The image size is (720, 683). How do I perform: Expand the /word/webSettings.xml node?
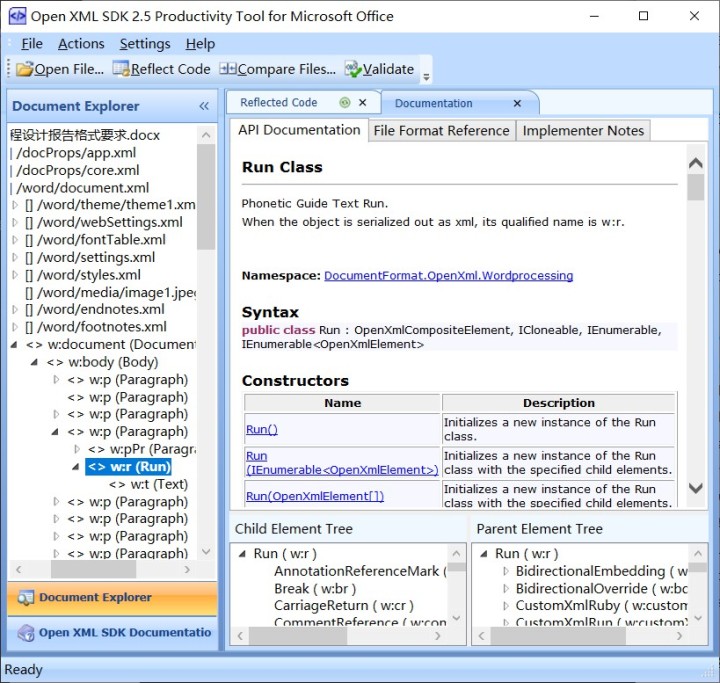(15, 222)
